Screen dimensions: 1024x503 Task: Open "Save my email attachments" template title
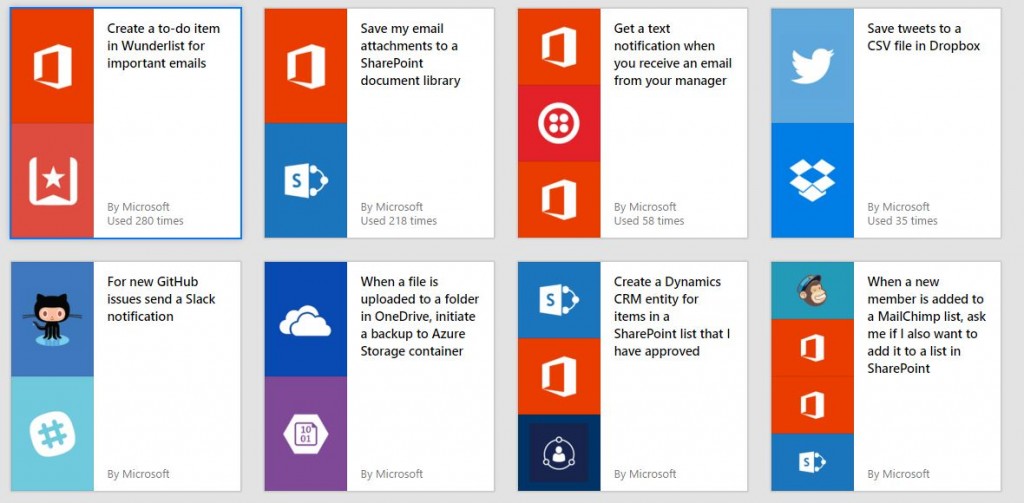(410, 54)
